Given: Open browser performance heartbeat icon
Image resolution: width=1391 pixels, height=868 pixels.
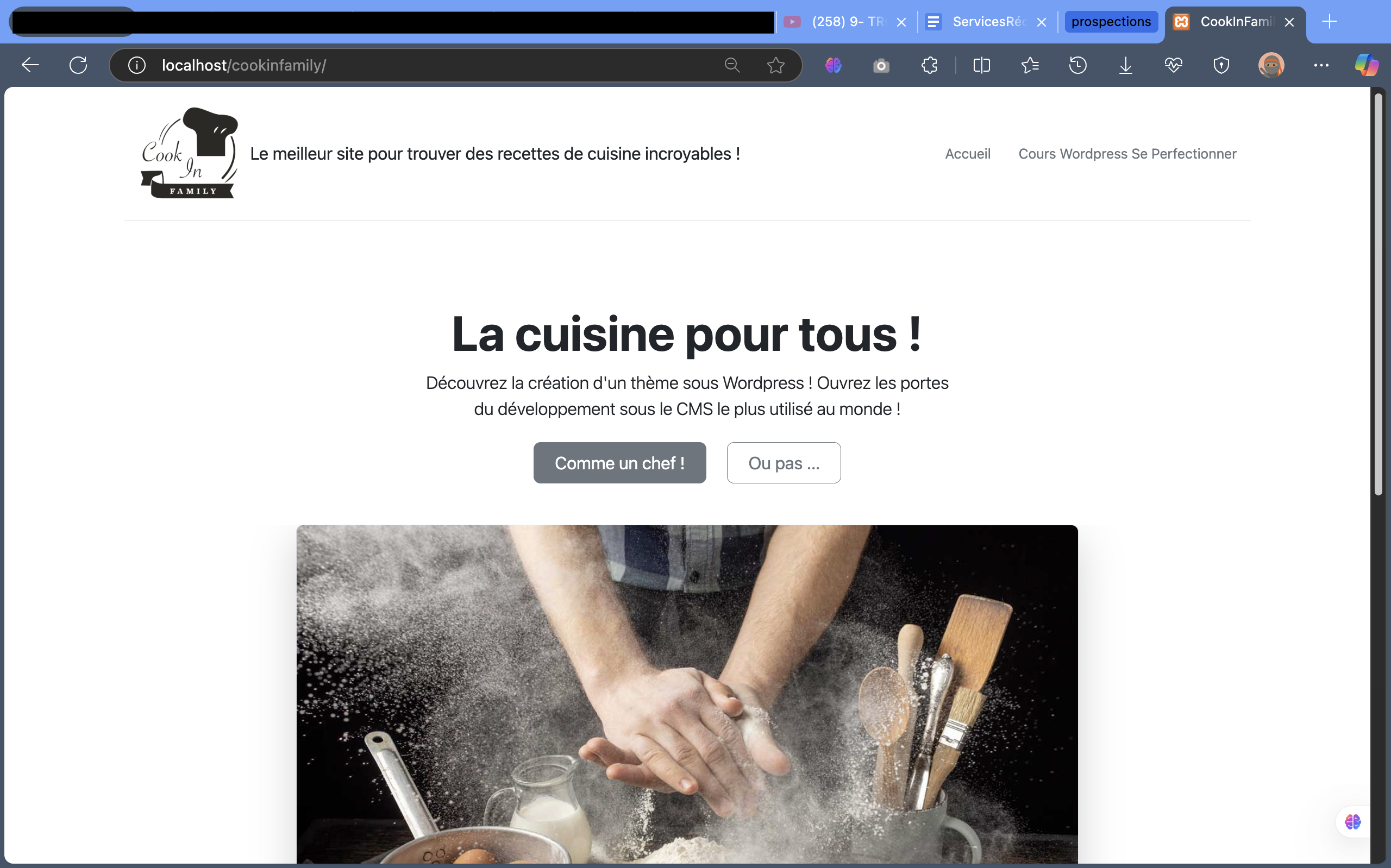Looking at the screenshot, I should click(x=1174, y=65).
